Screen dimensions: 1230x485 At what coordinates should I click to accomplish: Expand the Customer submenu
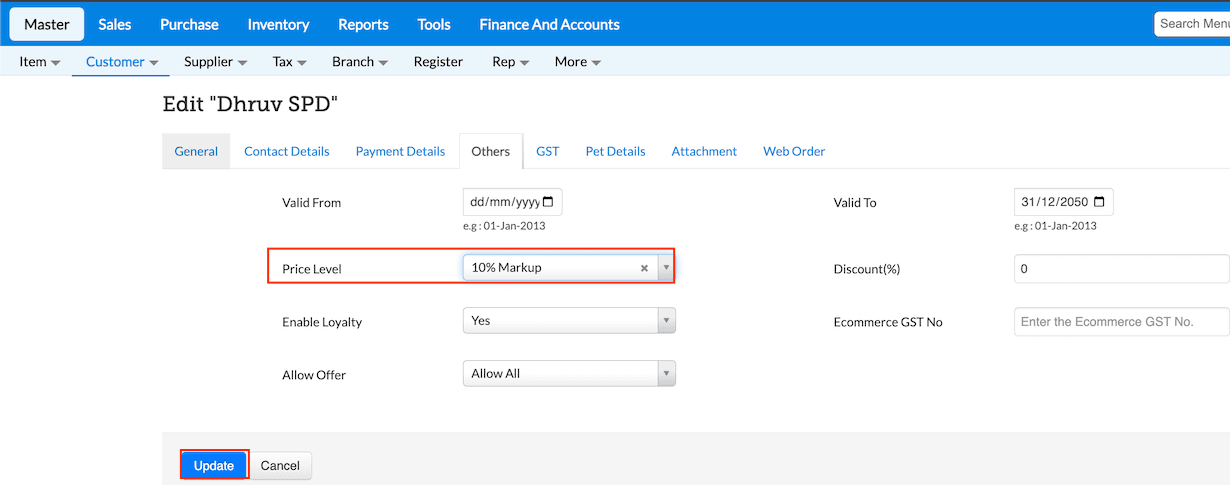coord(122,62)
